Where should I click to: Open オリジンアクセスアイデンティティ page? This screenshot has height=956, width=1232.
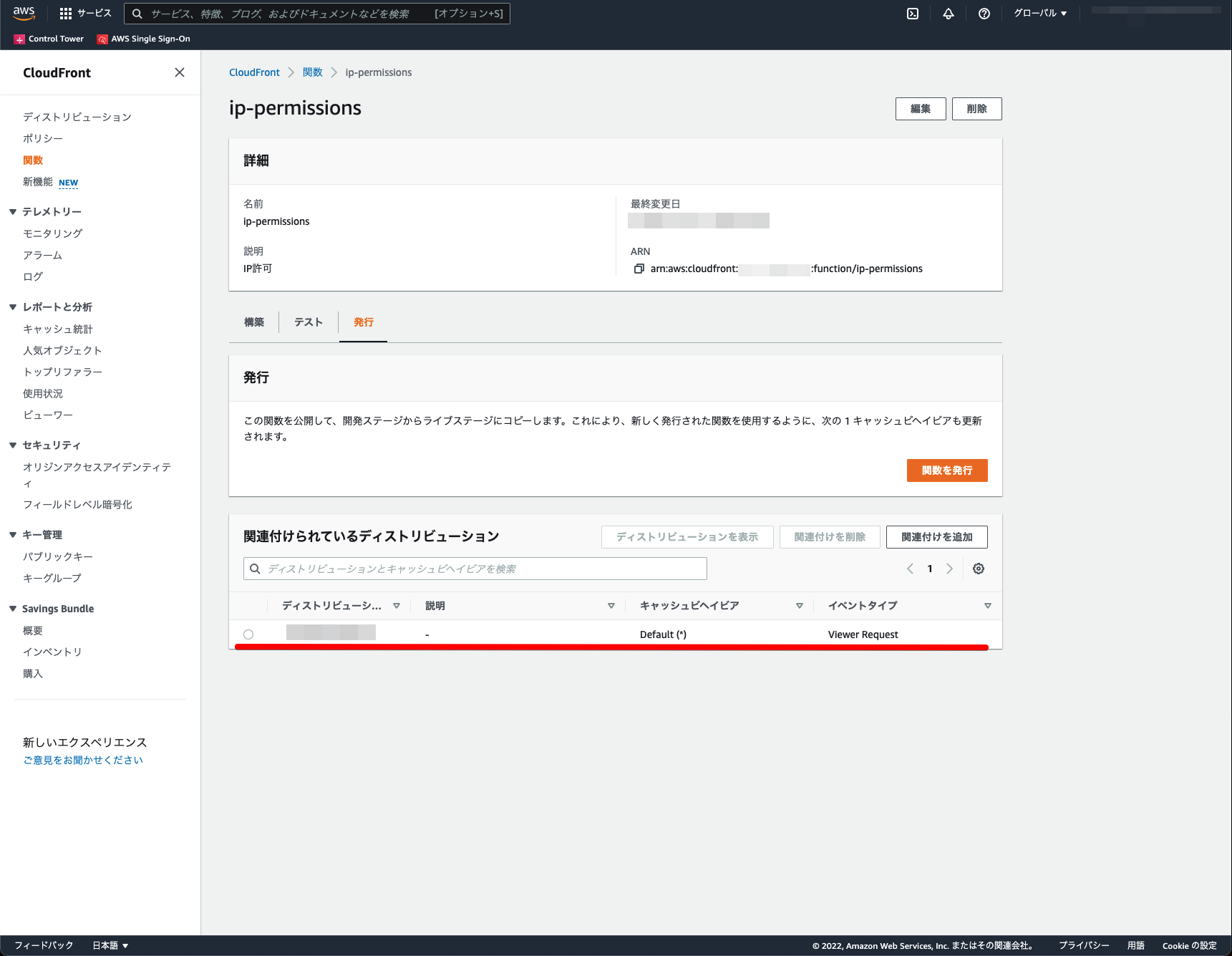pyautogui.click(x=97, y=475)
